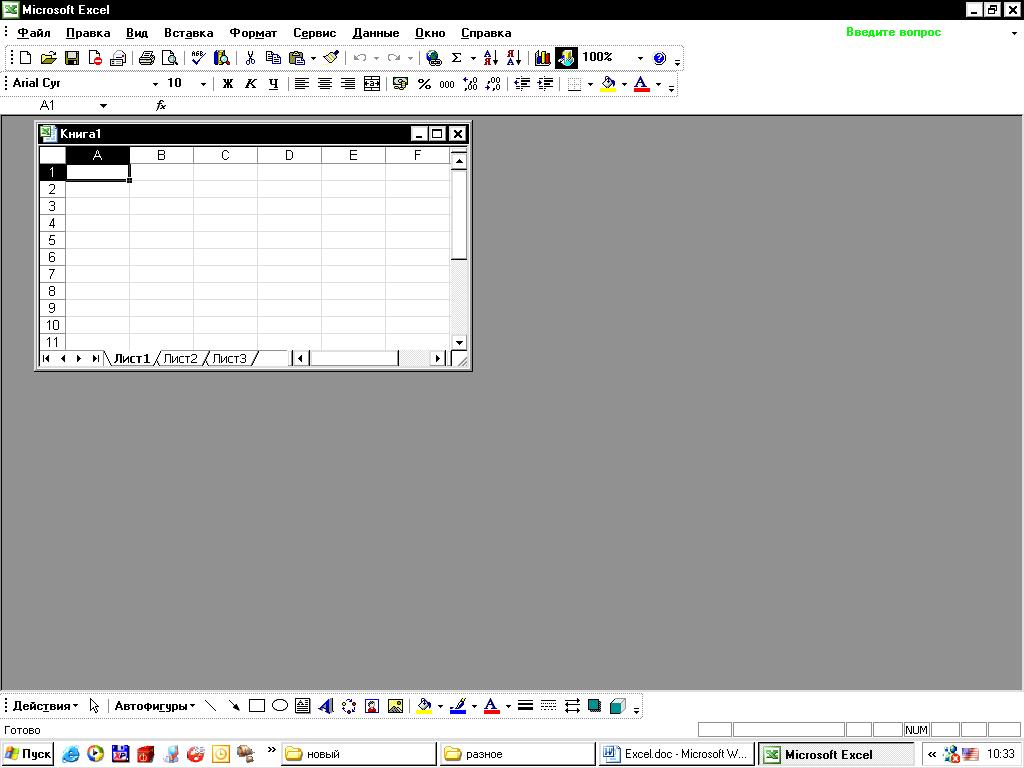The width and height of the screenshot is (1024, 768).
Task: Increase indent icon in formatting toolbar
Action: (545, 84)
